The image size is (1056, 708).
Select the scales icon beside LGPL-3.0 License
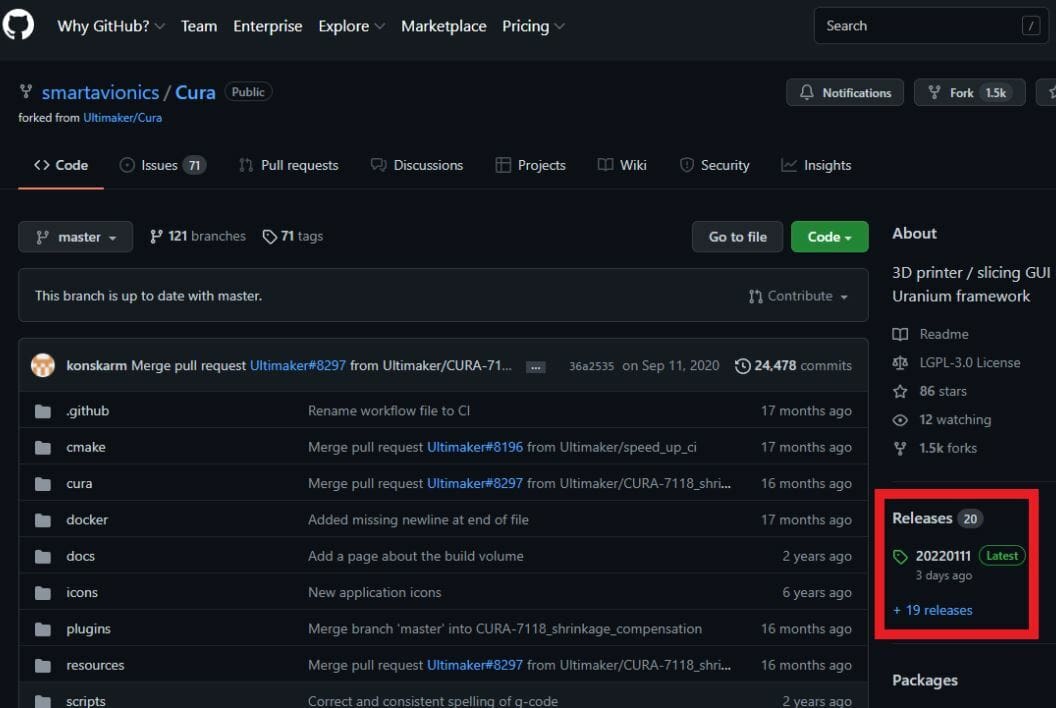900,362
